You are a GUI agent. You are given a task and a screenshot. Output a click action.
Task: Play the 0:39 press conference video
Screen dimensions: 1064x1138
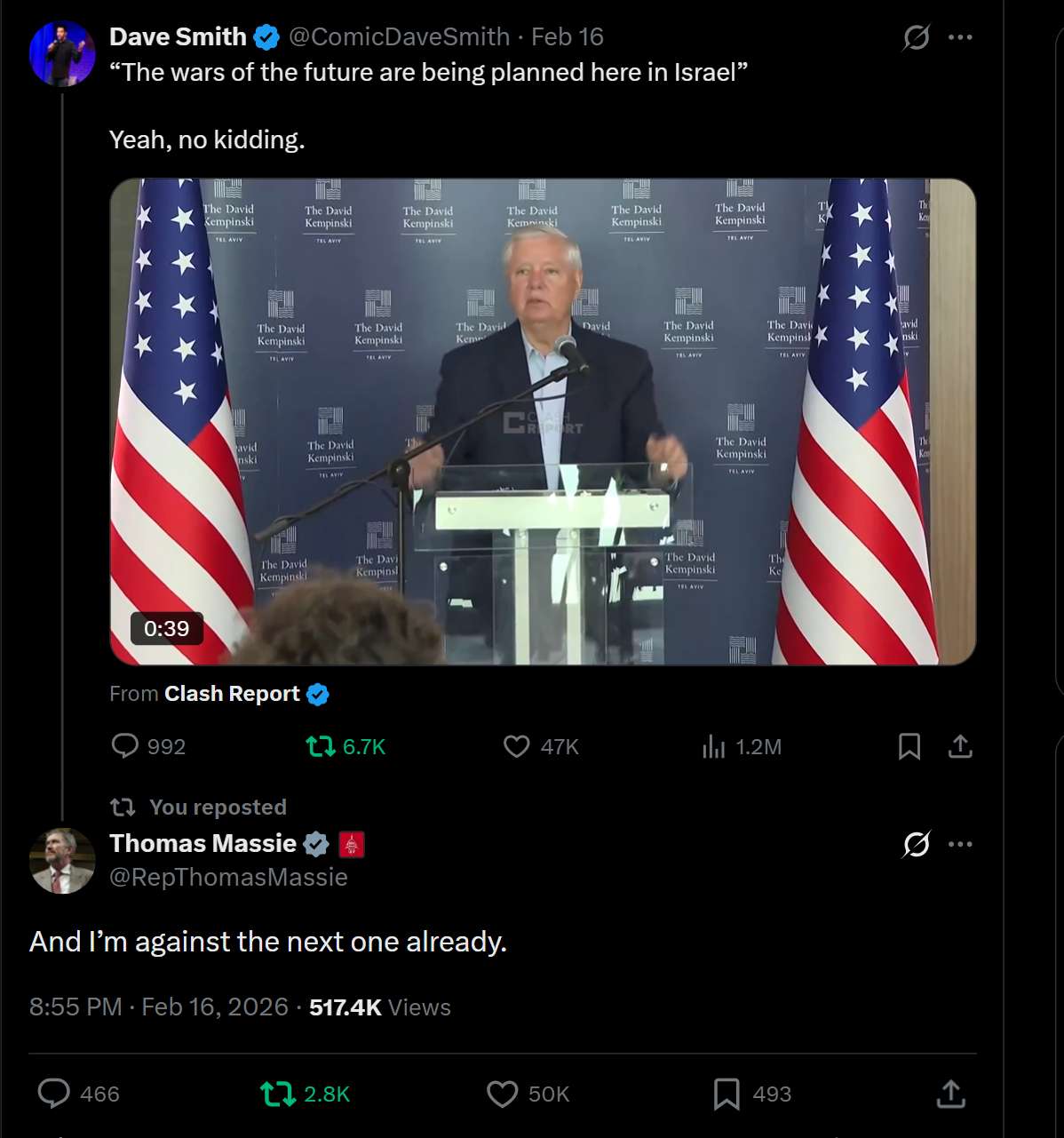(x=542, y=421)
